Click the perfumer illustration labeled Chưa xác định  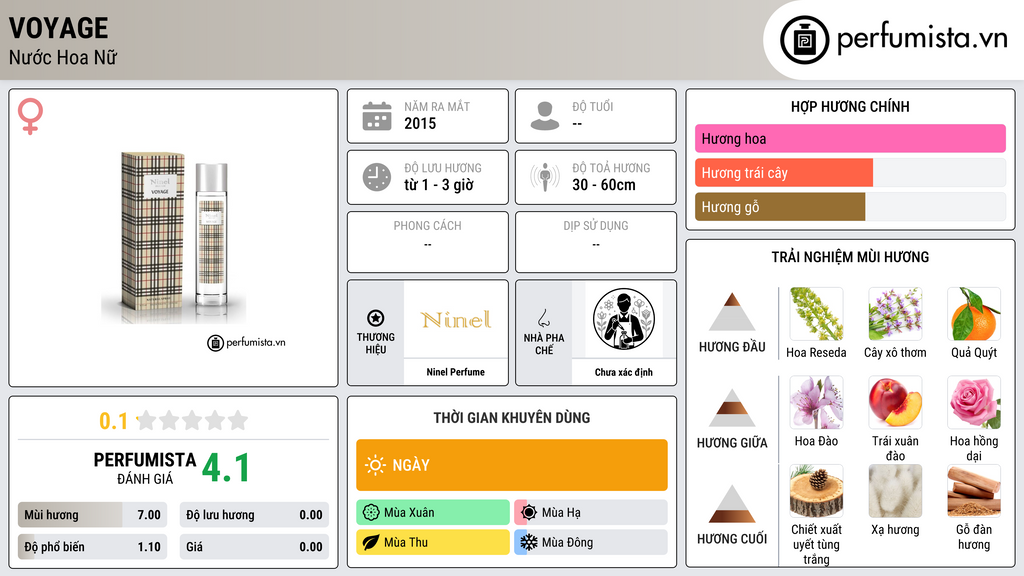(624, 319)
